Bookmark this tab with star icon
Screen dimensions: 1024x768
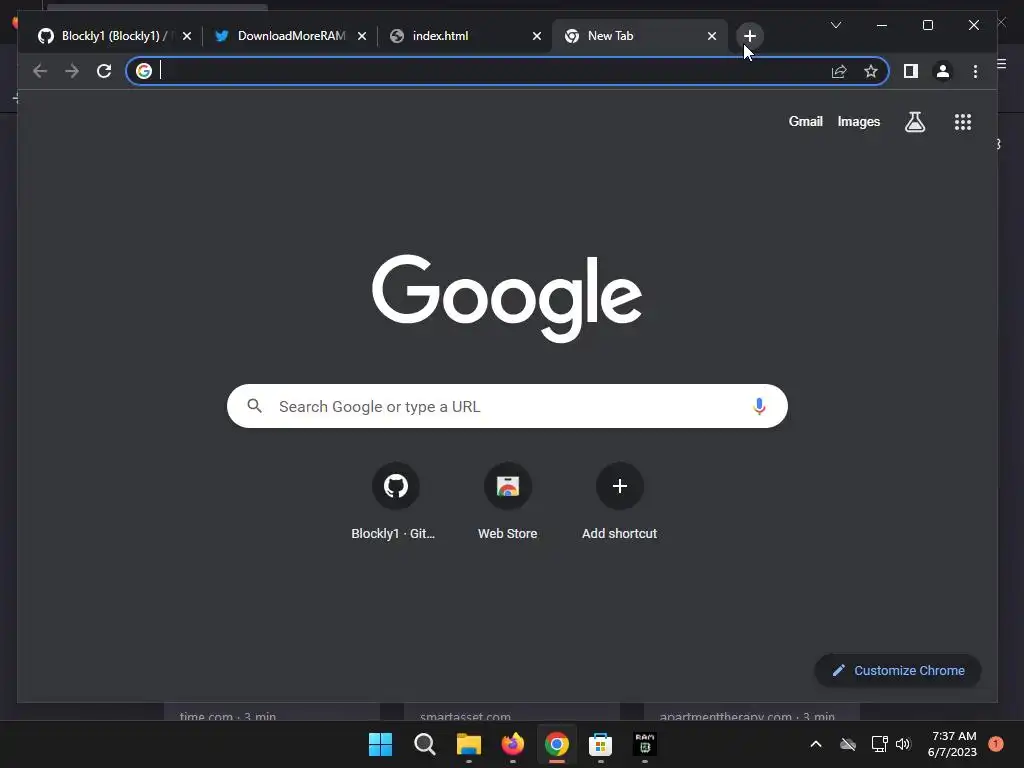click(x=871, y=71)
